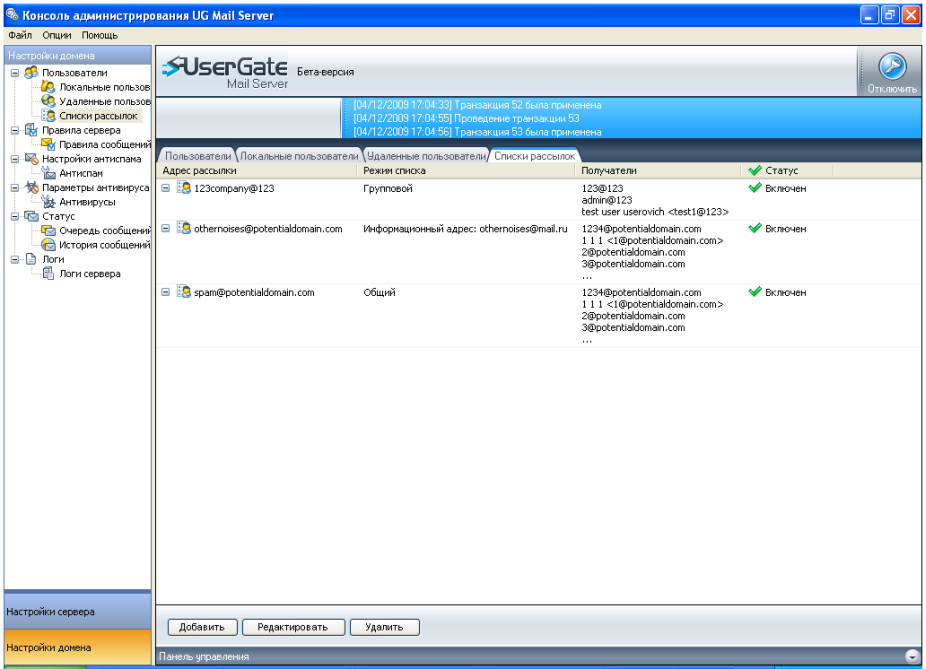Switch to the Удаленные пользователи tab
This screenshot has width=926, height=669.
[426, 156]
